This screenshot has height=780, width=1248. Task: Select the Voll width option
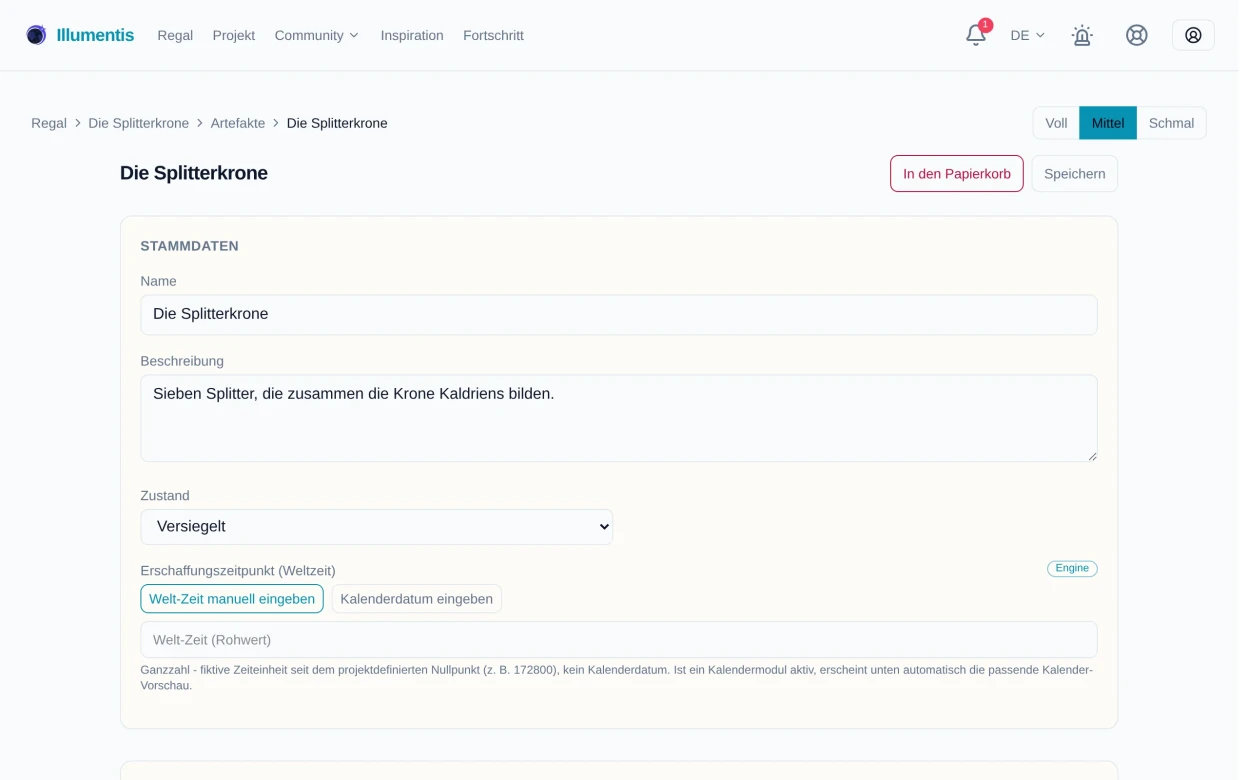click(x=1056, y=123)
